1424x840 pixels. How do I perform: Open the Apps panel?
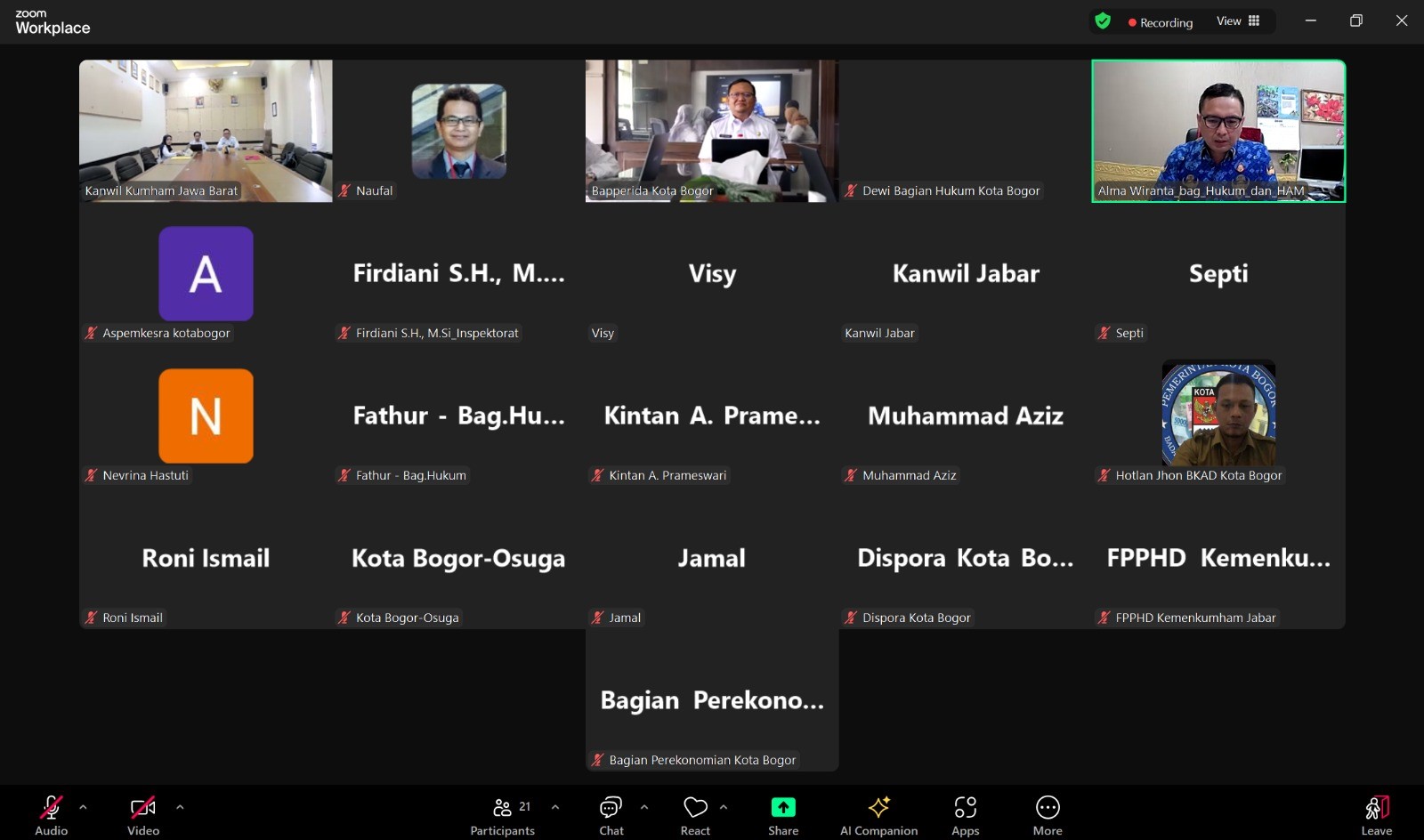coord(965,814)
